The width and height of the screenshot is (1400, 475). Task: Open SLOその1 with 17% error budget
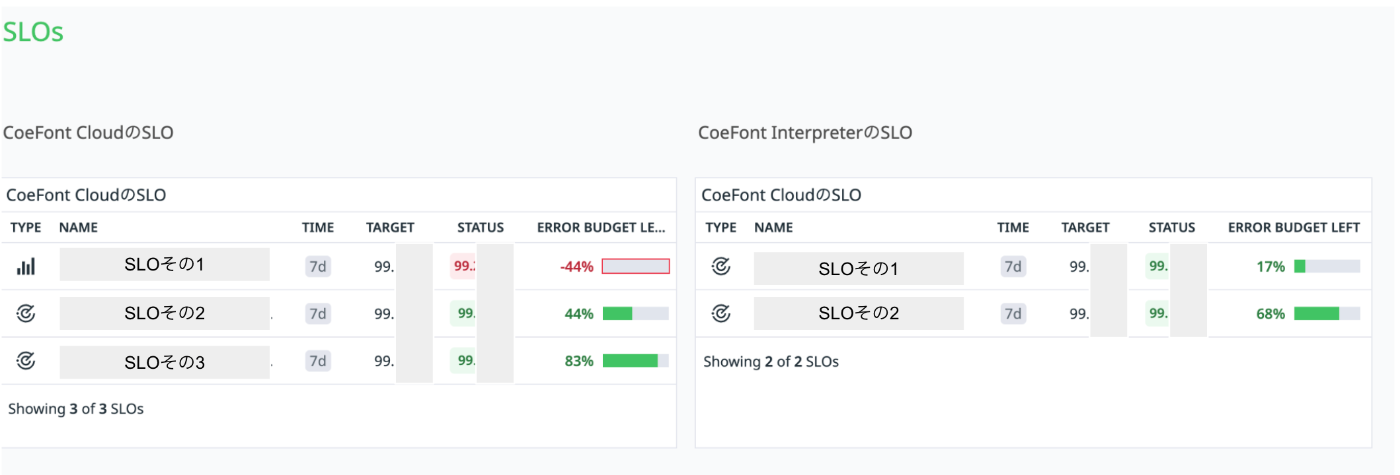[x=859, y=268]
